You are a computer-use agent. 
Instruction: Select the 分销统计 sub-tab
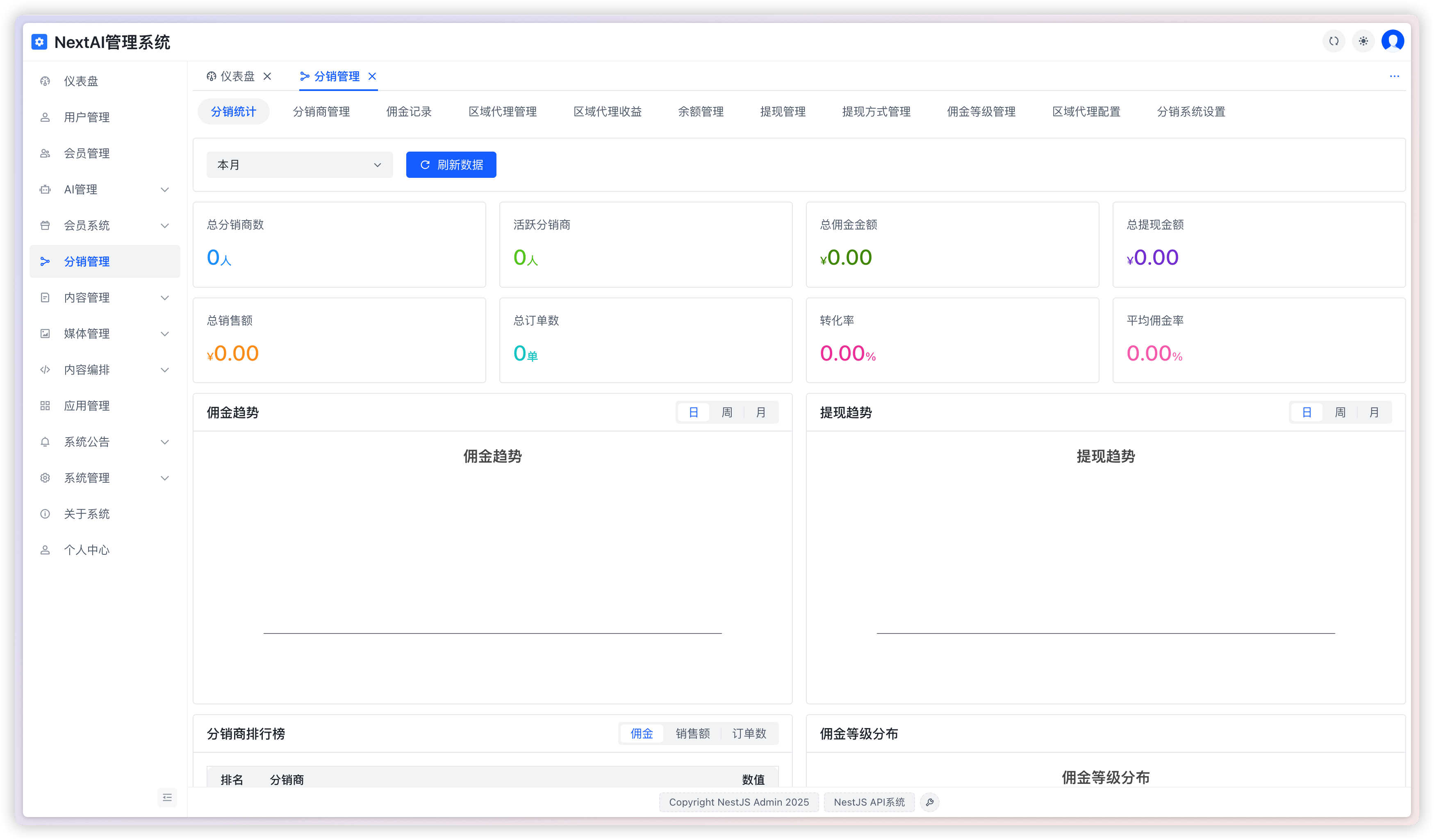click(233, 111)
